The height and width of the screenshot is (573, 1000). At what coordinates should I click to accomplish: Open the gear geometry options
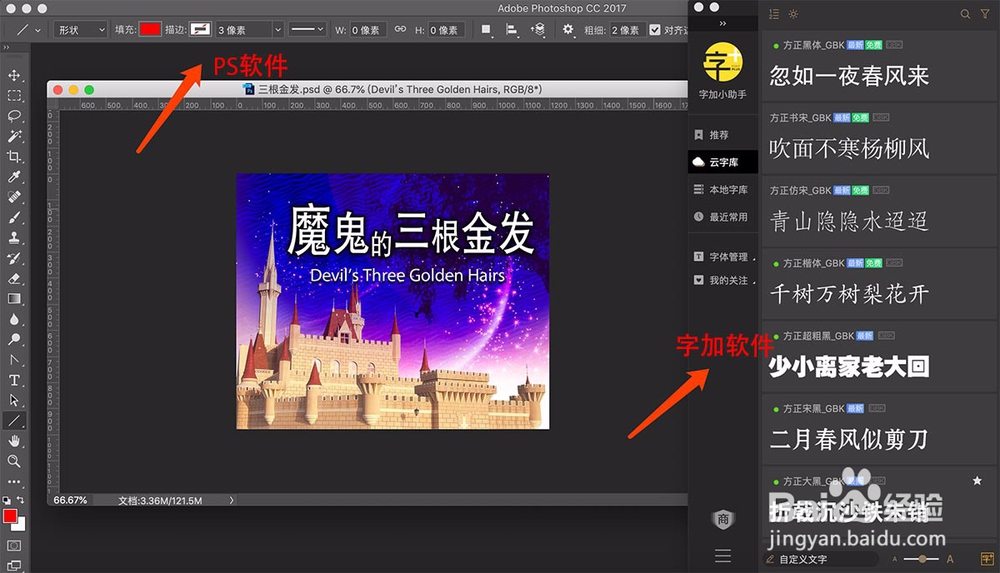[x=568, y=29]
